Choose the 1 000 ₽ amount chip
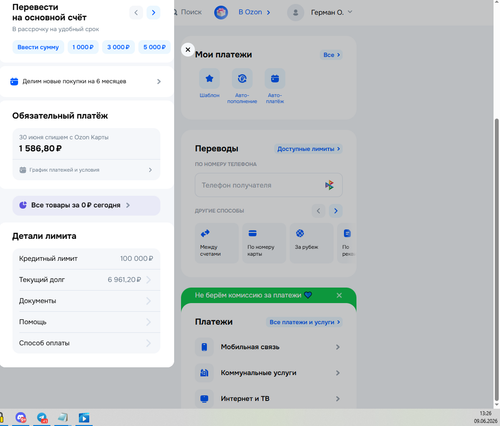 83,47
